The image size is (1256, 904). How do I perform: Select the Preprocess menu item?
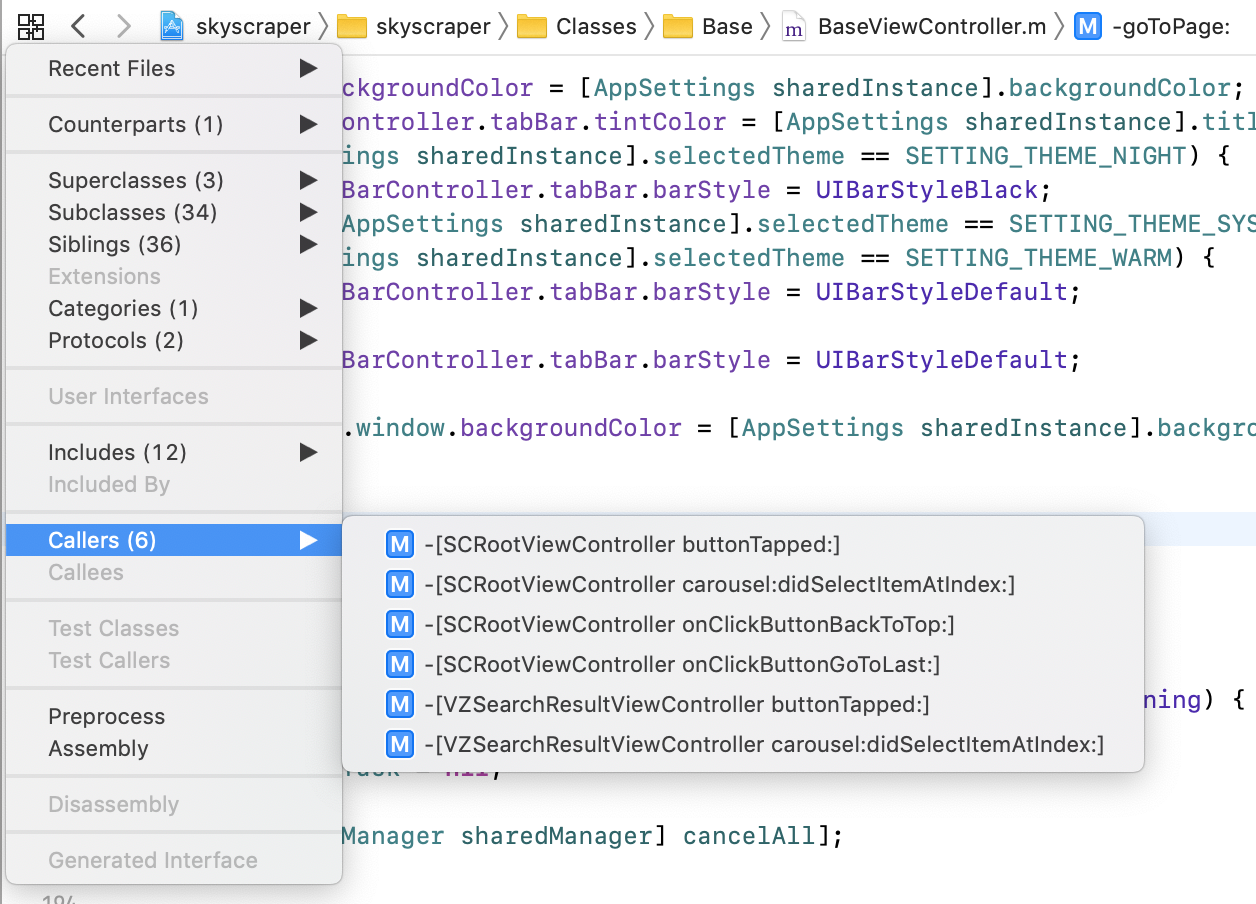pyautogui.click(x=107, y=717)
